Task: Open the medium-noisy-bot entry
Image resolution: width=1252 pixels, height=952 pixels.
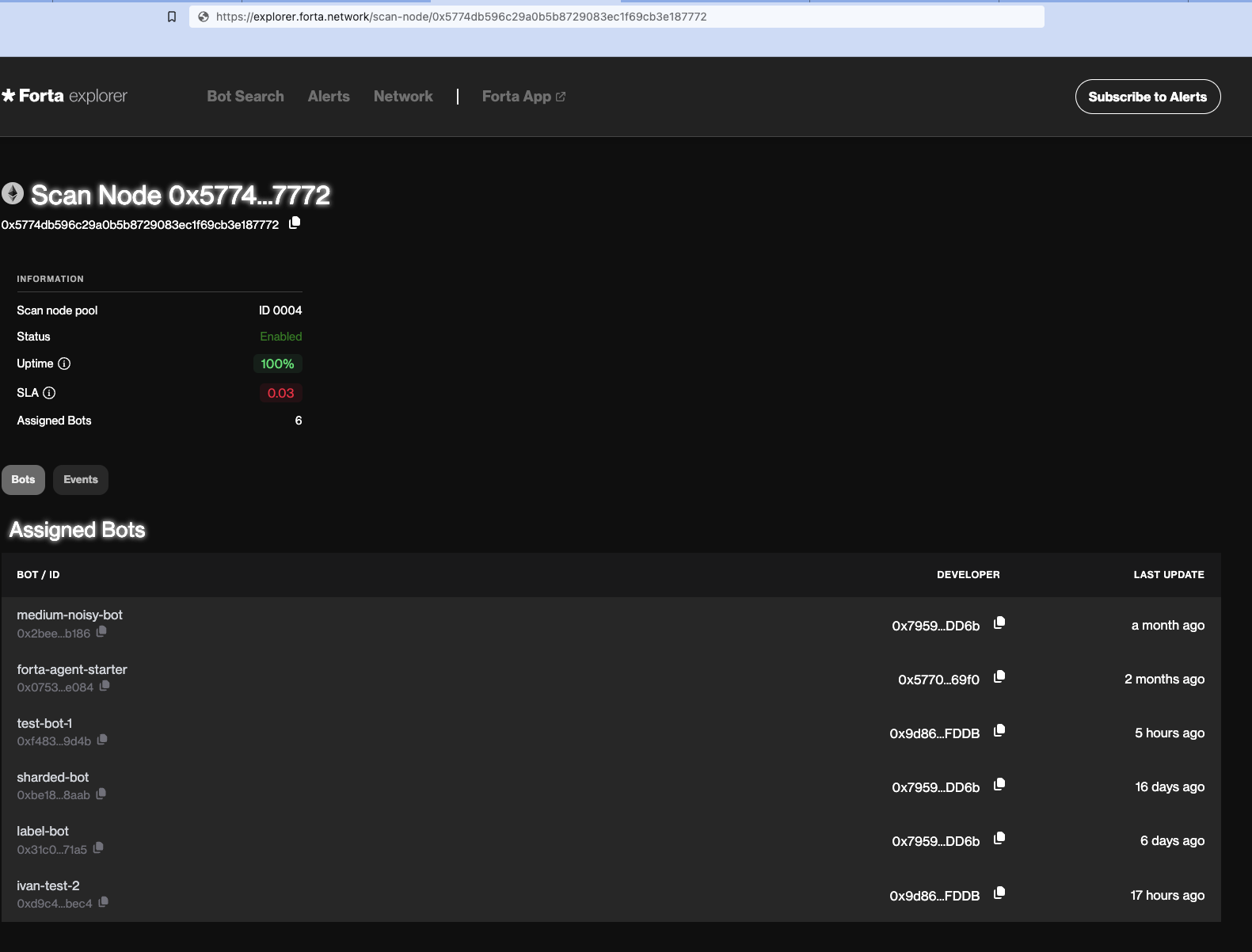Action: (x=70, y=615)
